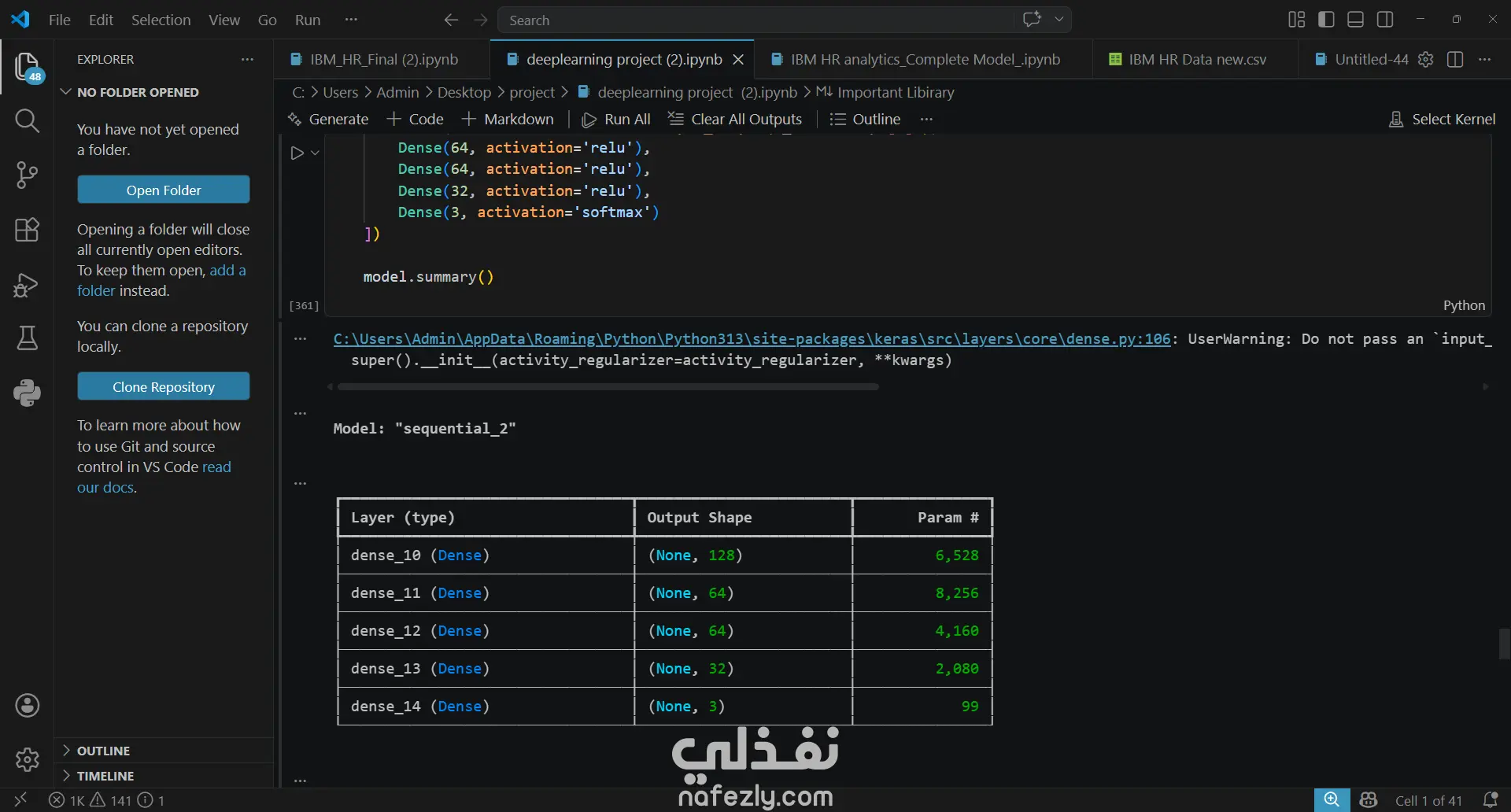The image size is (1511, 812).
Task: Click the Open Folder button
Action: pos(164,190)
